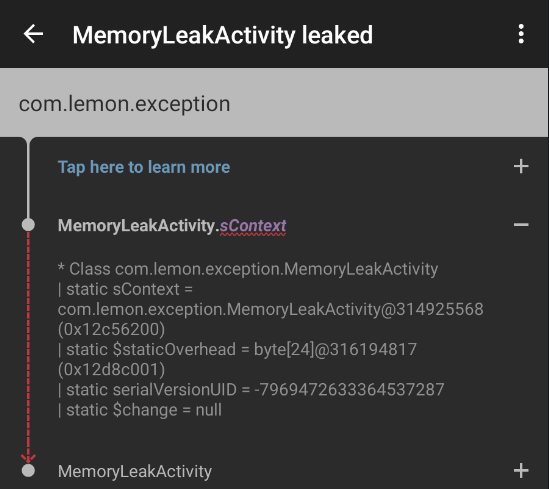Click the static serialVersionUID value line
The image size is (549, 489).
click(251, 390)
